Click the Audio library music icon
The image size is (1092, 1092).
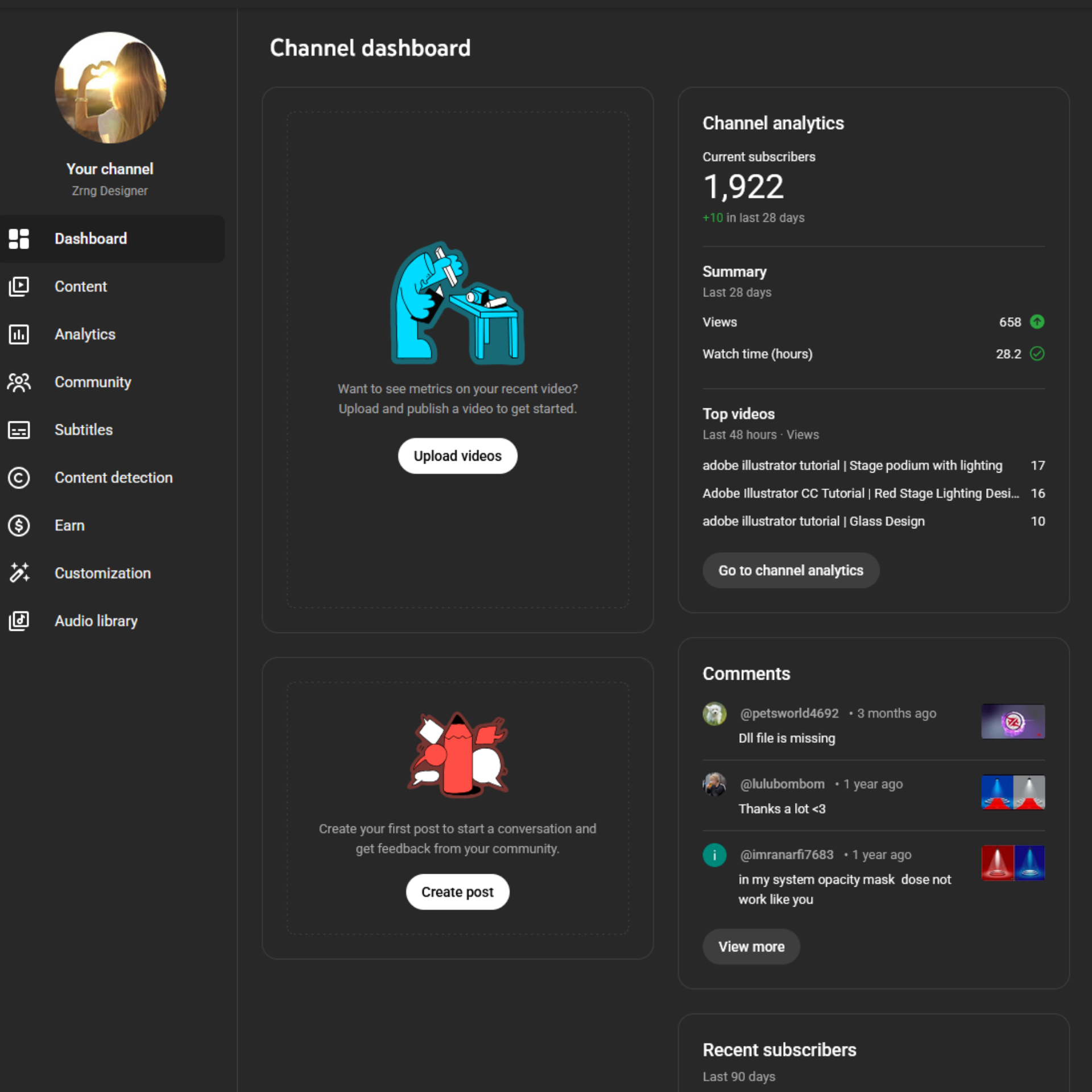click(19, 621)
